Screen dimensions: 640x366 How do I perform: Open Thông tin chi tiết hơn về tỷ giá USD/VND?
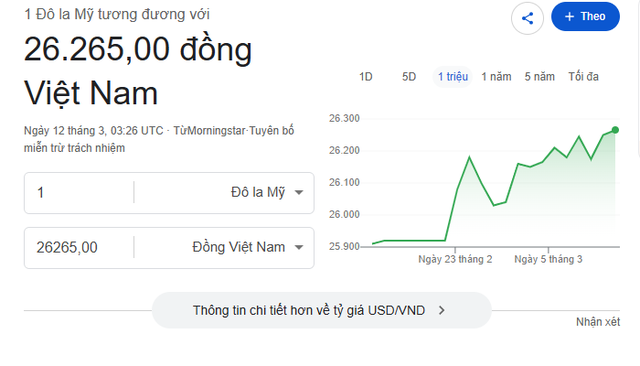pyautogui.click(x=321, y=311)
